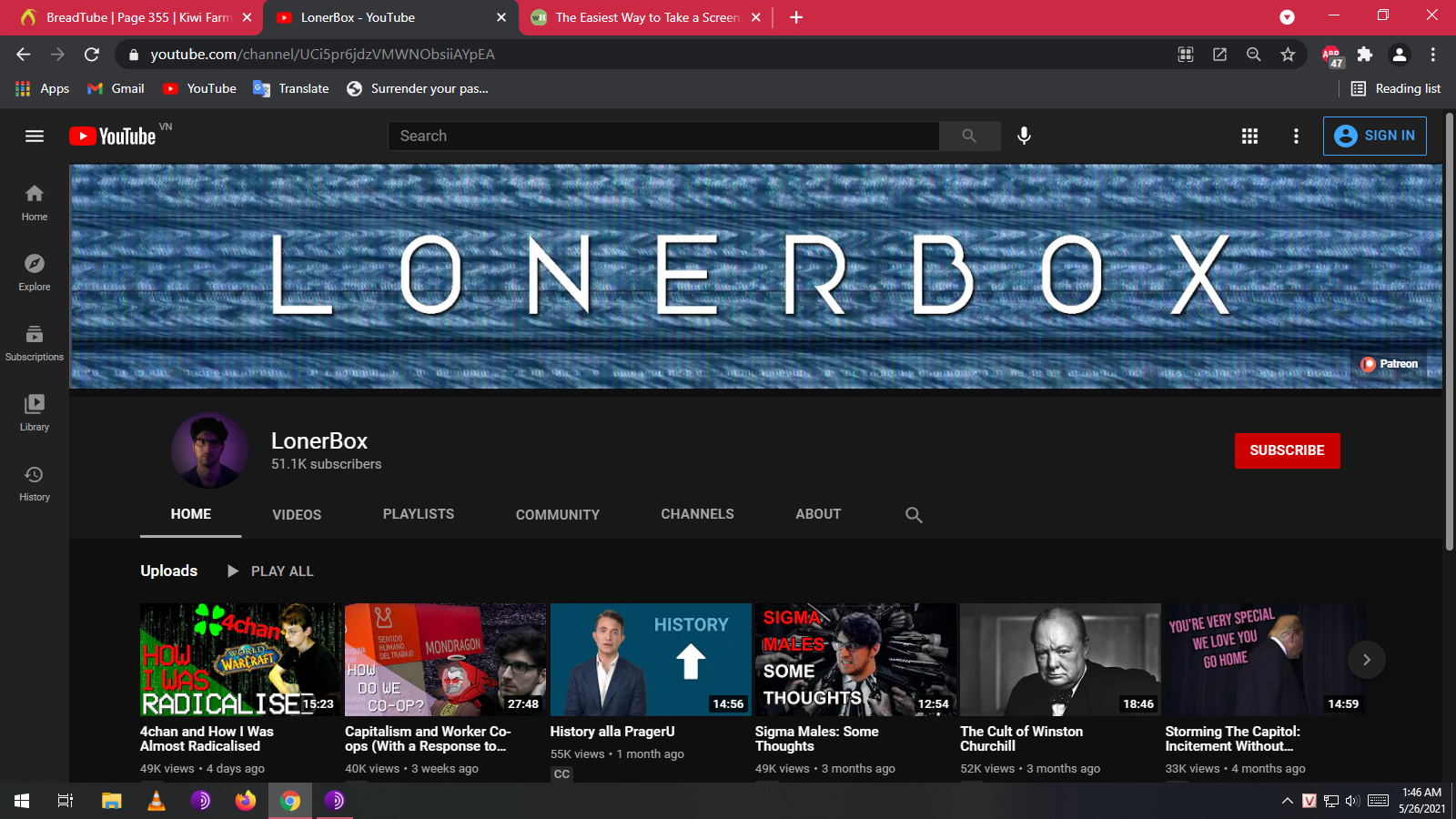Viewport: 1456px width, 819px height.
Task: Bookmark this page with the star
Action: pyautogui.click(x=1288, y=55)
